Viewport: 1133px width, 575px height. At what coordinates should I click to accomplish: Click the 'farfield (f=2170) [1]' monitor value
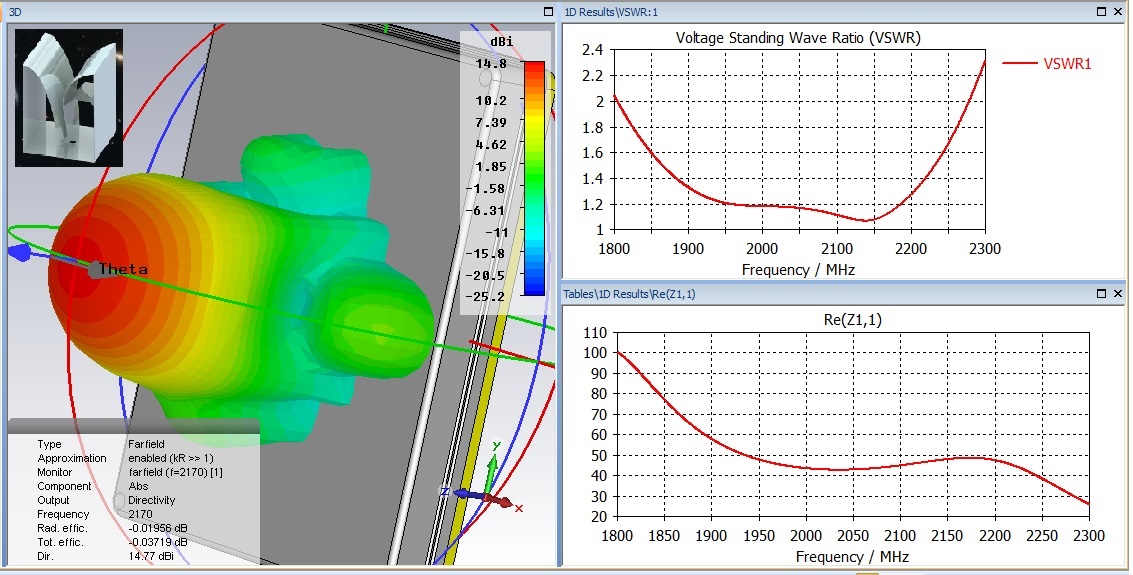click(x=175, y=472)
